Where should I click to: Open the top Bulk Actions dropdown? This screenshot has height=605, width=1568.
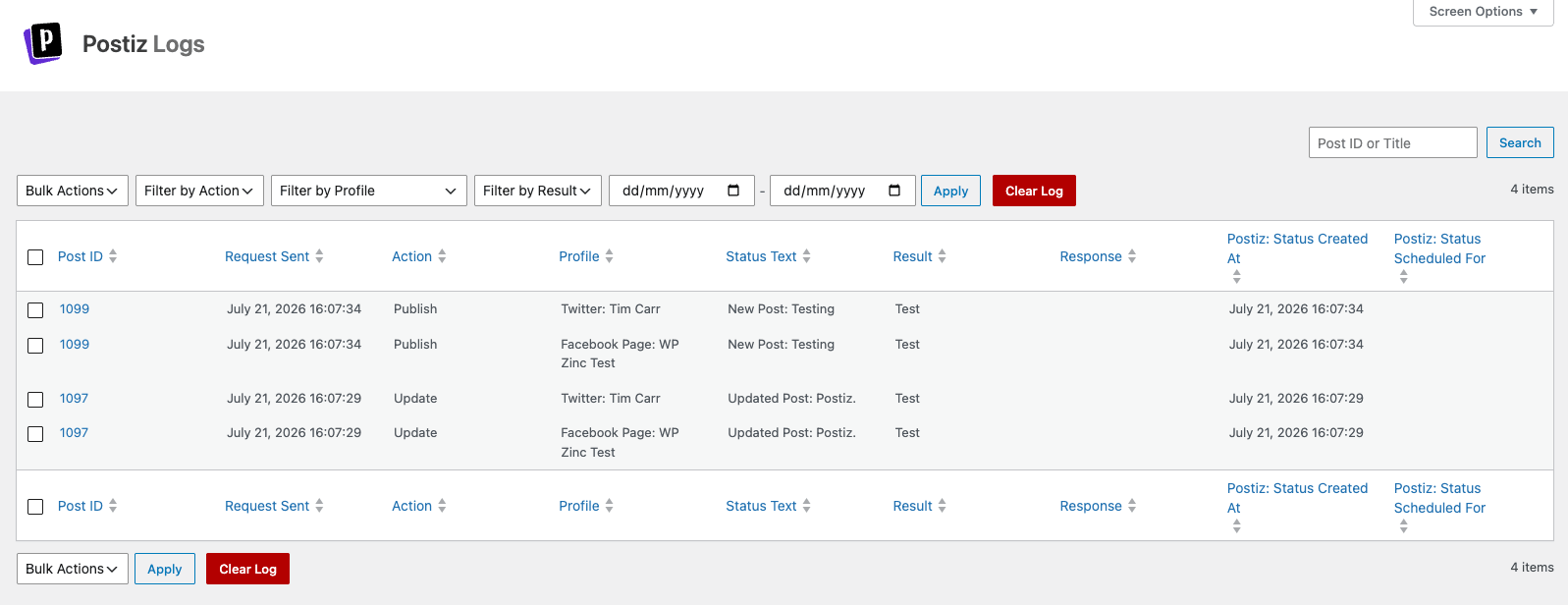click(x=73, y=191)
